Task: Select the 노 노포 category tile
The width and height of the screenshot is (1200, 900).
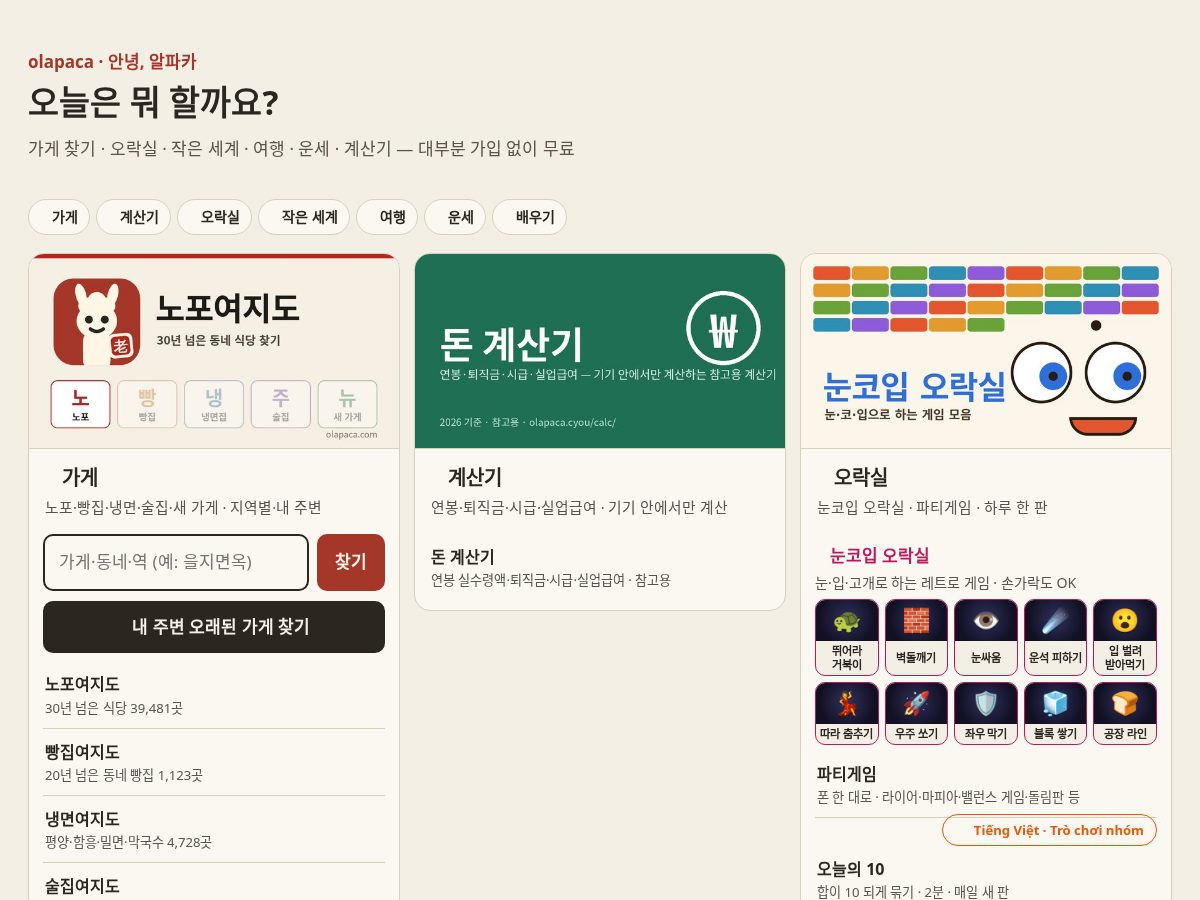Action: [x=81, y=404]
